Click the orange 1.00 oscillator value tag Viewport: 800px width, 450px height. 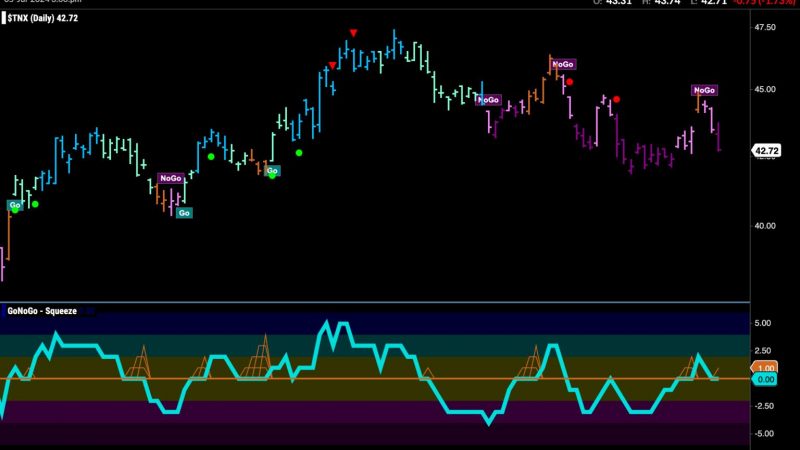click(765, 368)
